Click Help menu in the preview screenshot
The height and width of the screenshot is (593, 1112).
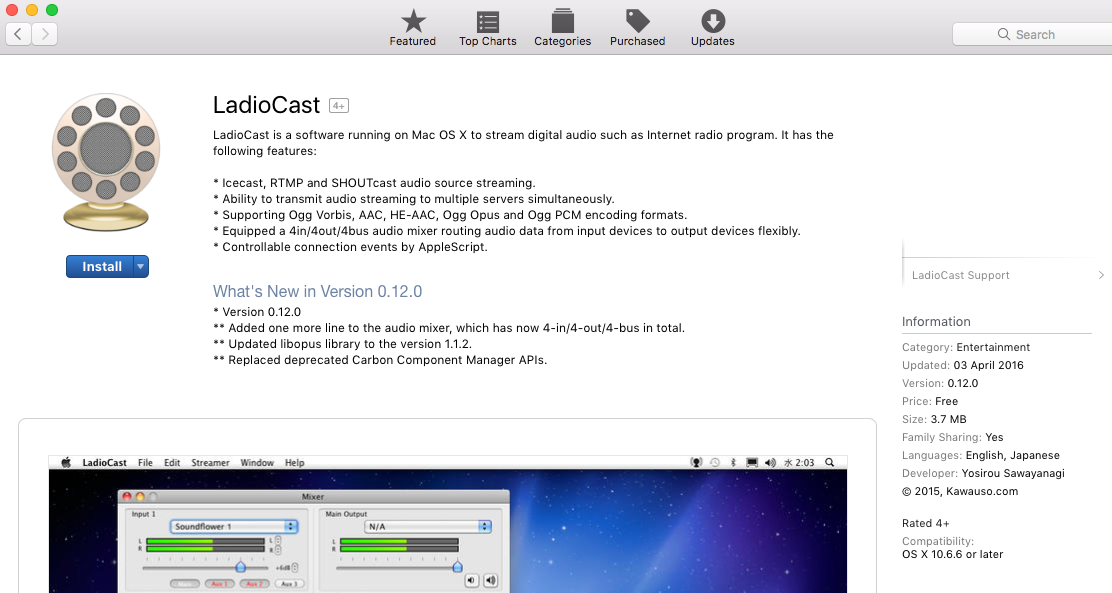pyautogui.click(x=295, y=462)
